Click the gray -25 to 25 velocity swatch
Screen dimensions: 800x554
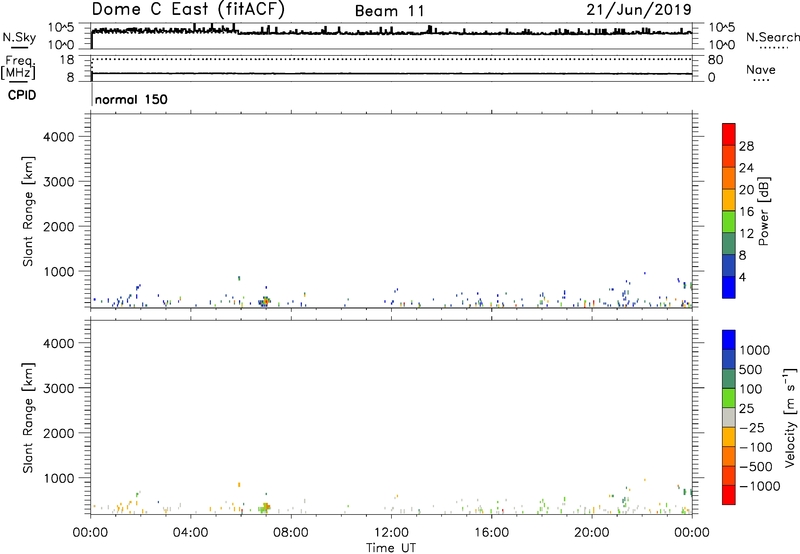click(x=729, y=418)
